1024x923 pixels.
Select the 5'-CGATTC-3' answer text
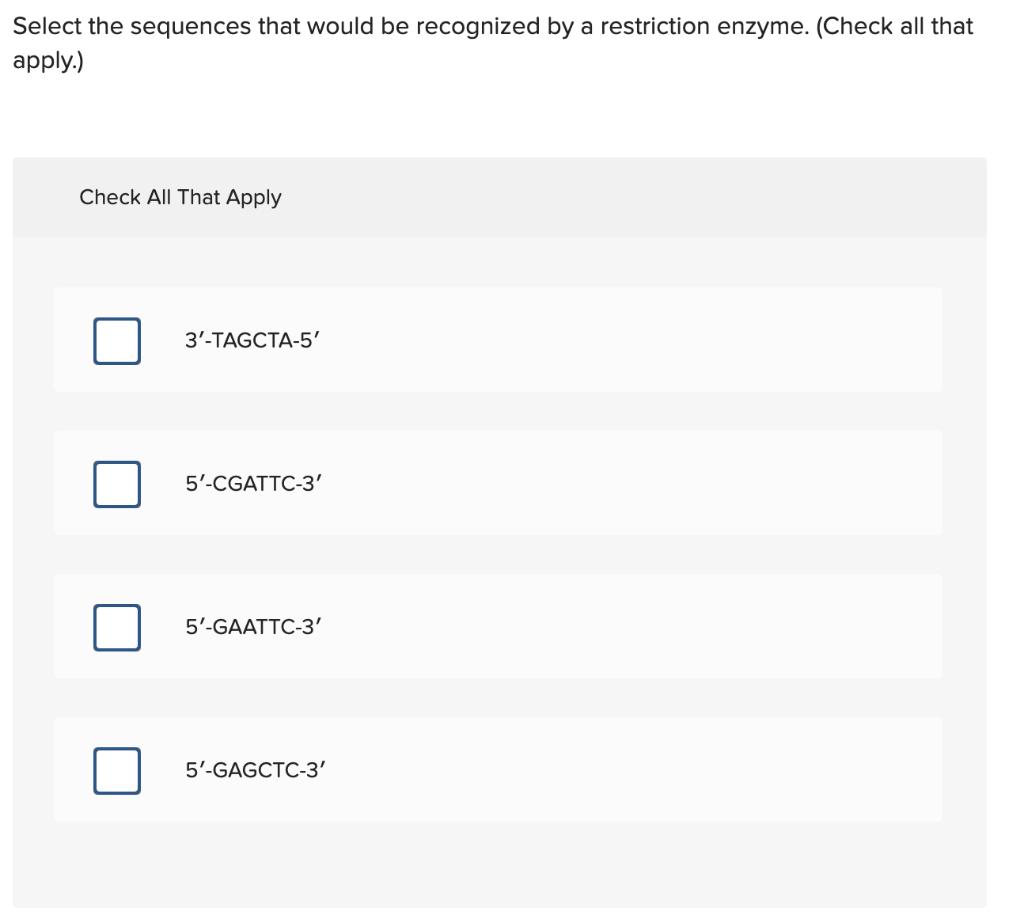point(252,483)
